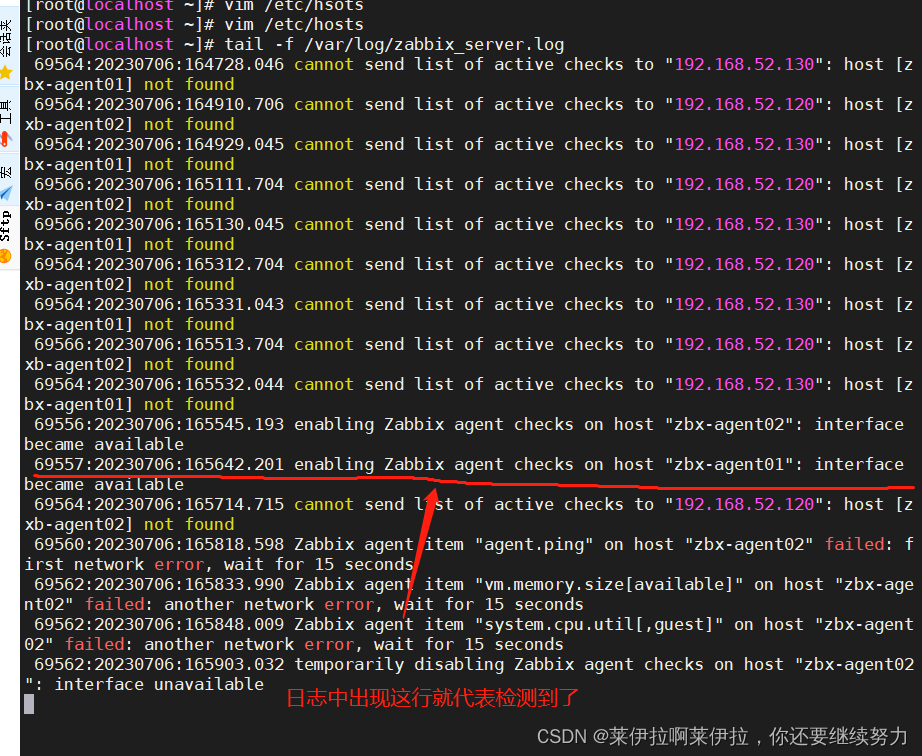Click timestamp 69564:20230706:165331.043
Screen dimensions: 922x756
[159, 304]
